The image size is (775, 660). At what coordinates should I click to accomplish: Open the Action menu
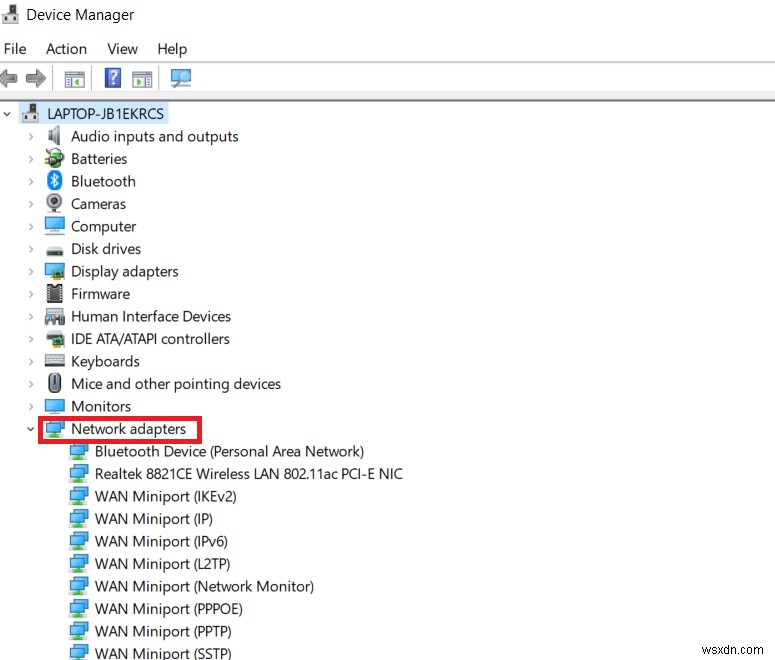66,49
